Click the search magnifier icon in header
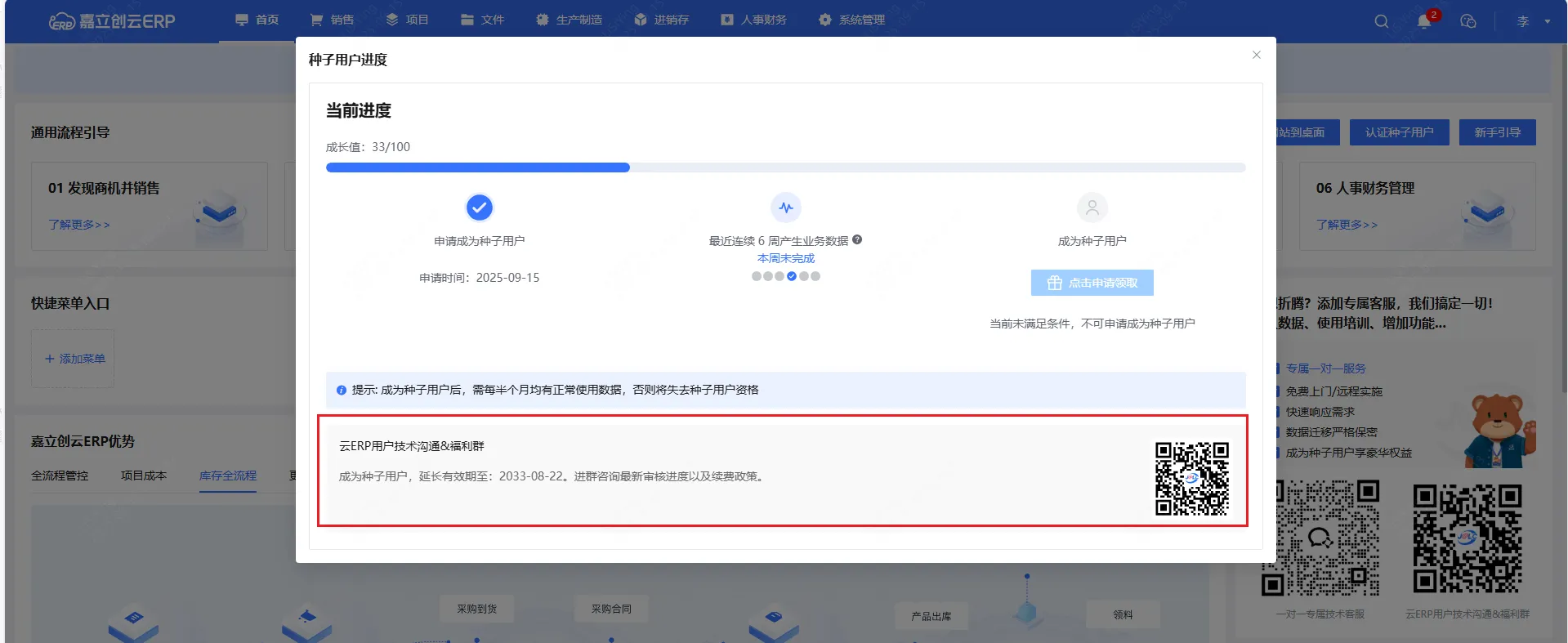 tap(1381, 21)
